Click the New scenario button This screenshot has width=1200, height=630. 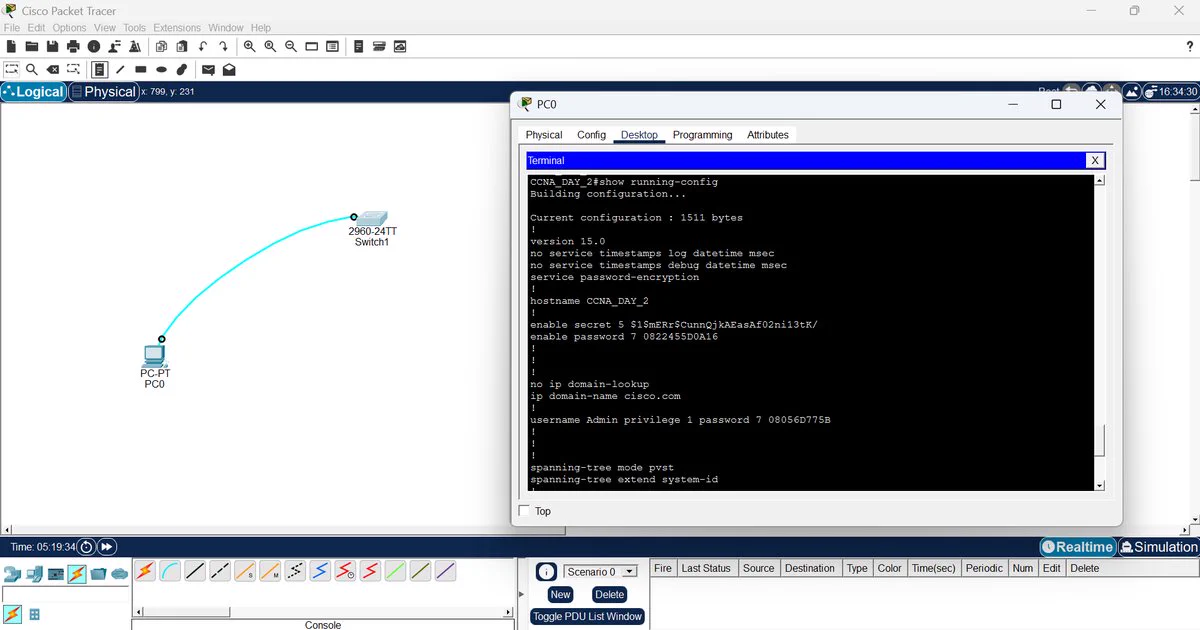560,594
